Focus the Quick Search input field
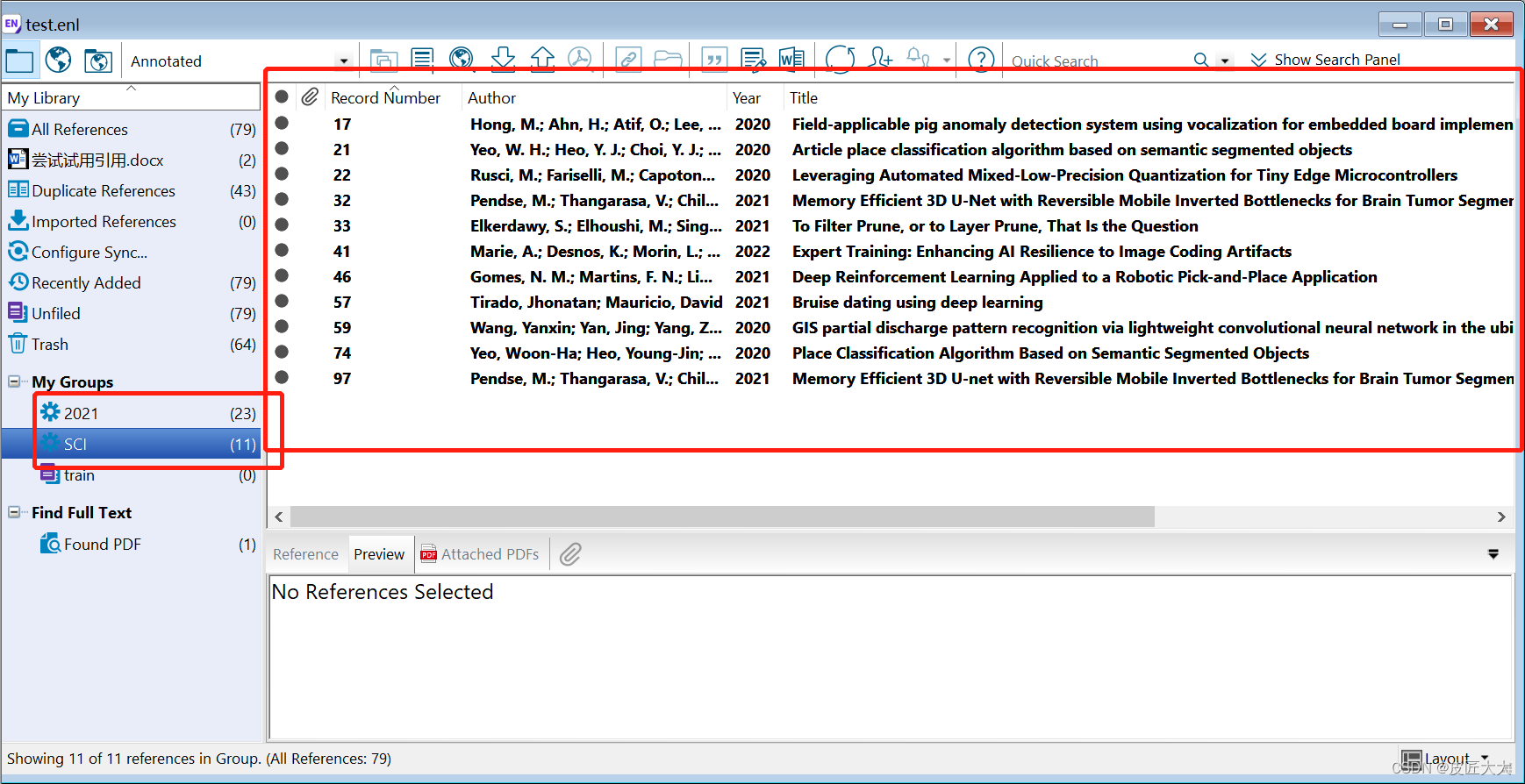 coord(1097,61)
